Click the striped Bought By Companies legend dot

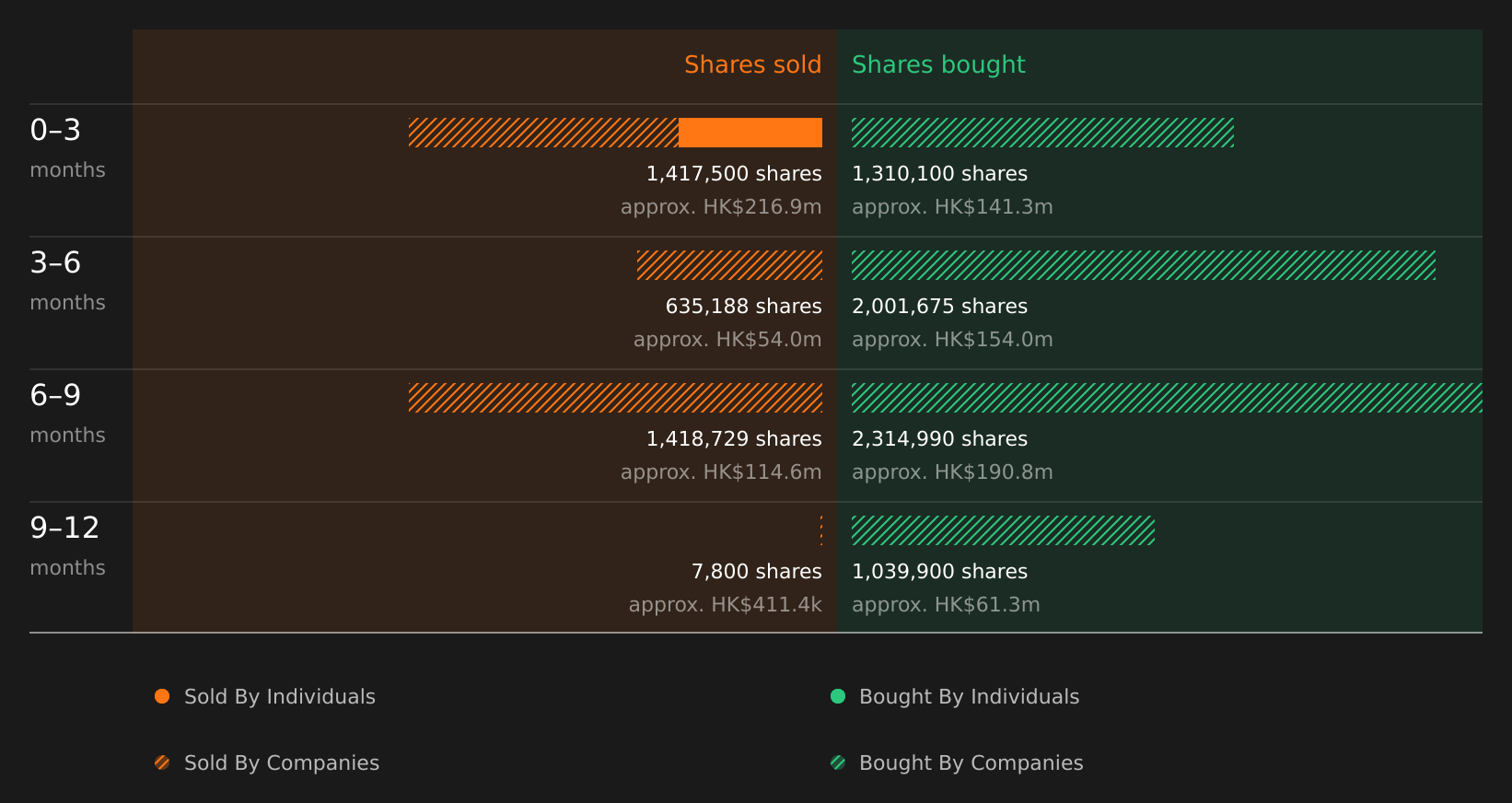pos(838,762)
